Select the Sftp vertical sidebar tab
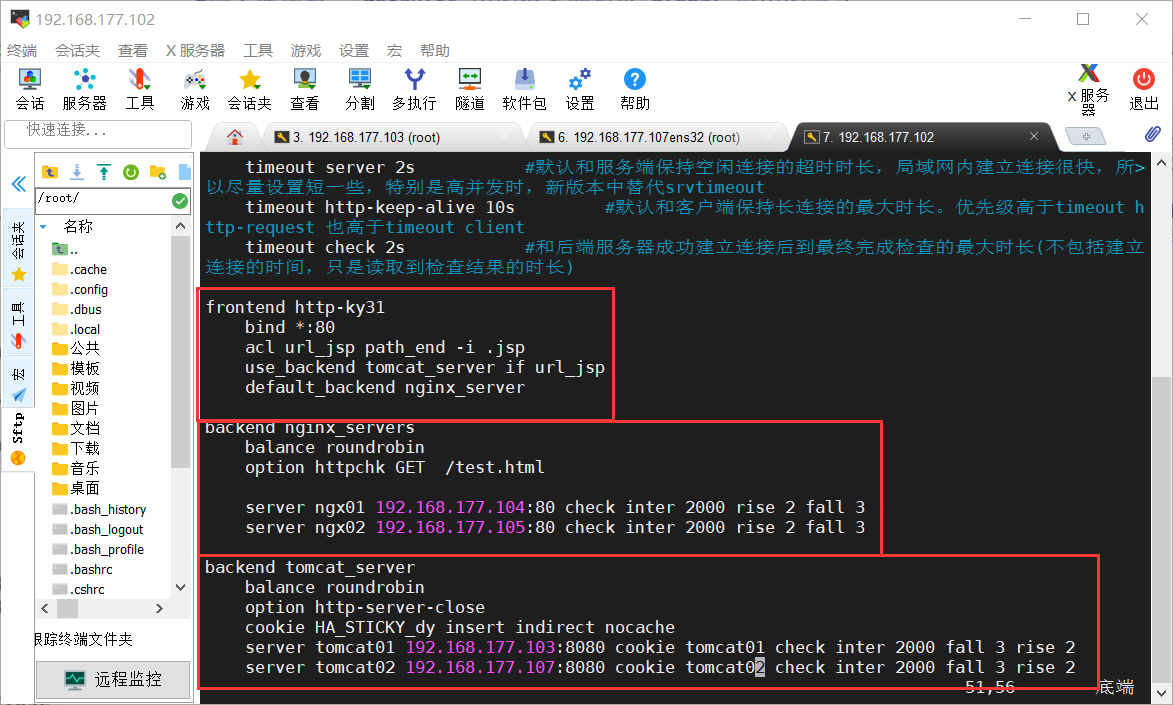Viewport: 1173px width, 705px height. tap(18, 438)
